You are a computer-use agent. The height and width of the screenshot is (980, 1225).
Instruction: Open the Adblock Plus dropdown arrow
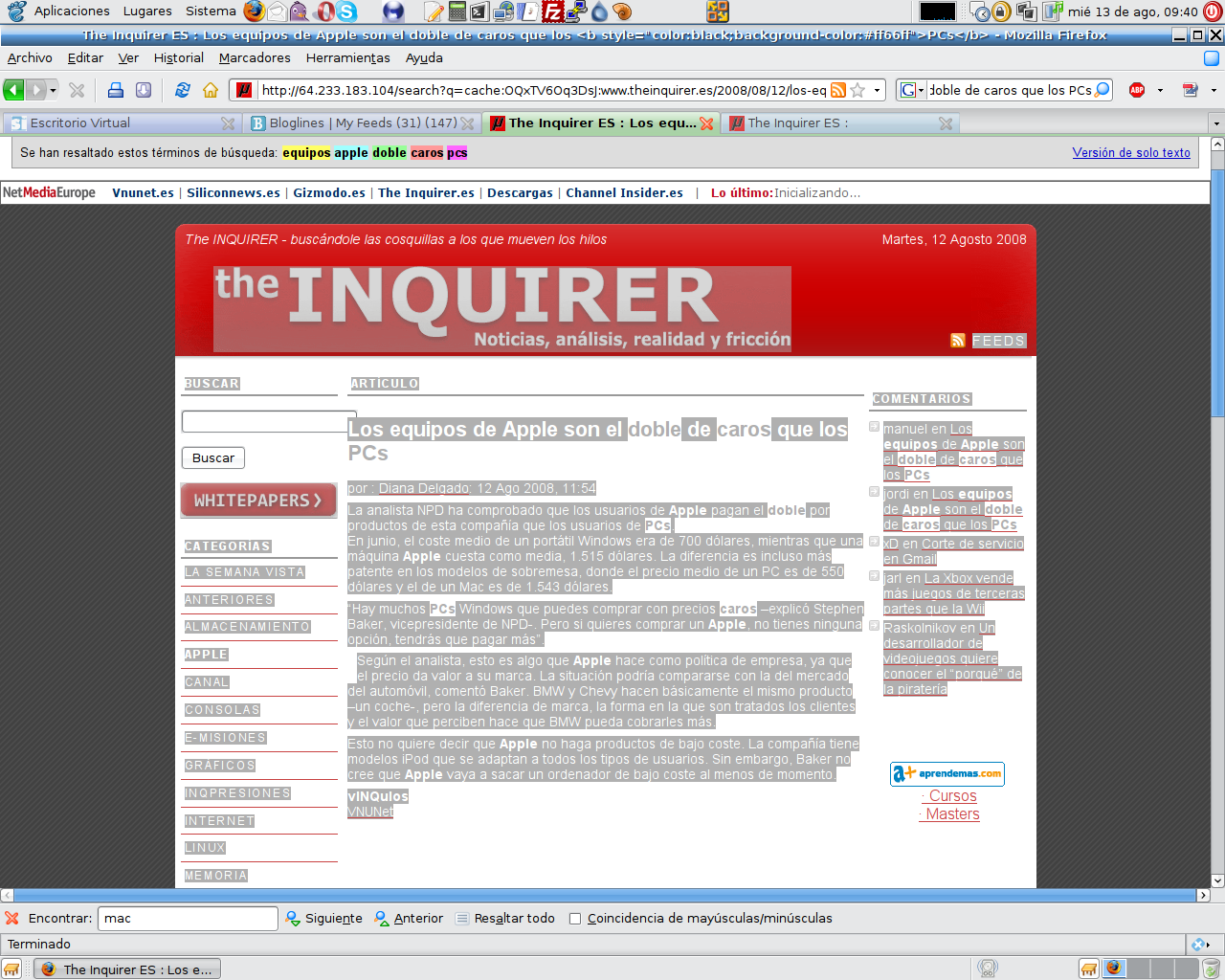click(x=1160, y=90)
